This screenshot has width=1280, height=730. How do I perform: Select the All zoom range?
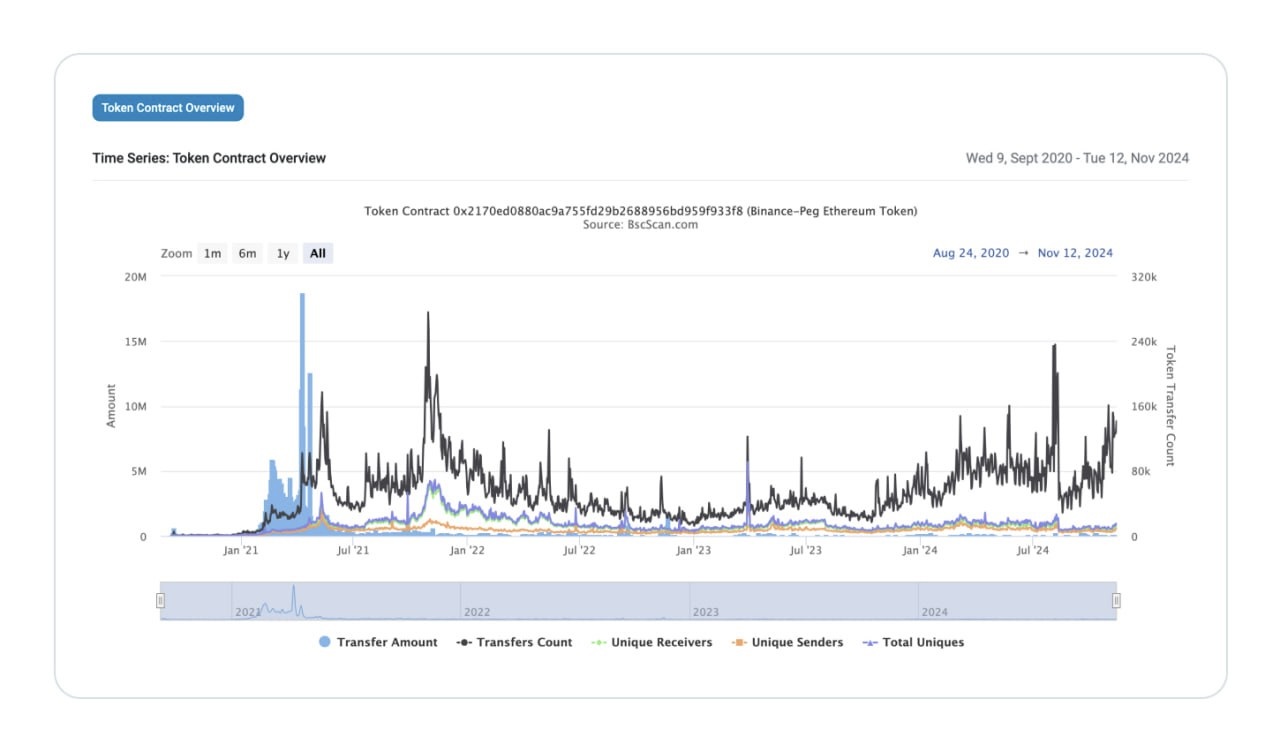pos(318,253)
